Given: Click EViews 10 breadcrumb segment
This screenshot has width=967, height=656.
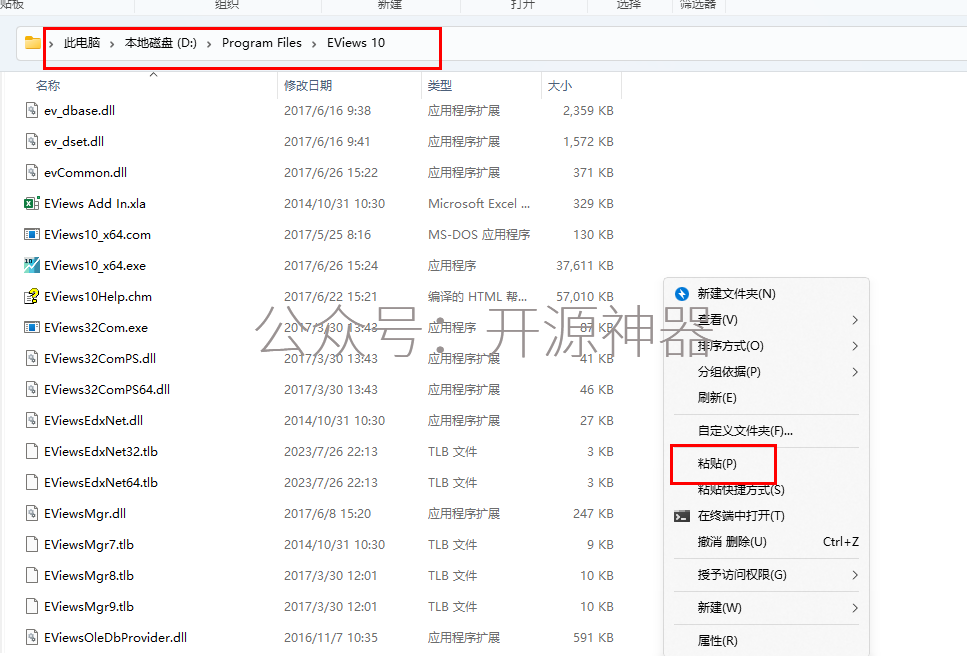Looking at the screenshot, I should click(356, 43).
